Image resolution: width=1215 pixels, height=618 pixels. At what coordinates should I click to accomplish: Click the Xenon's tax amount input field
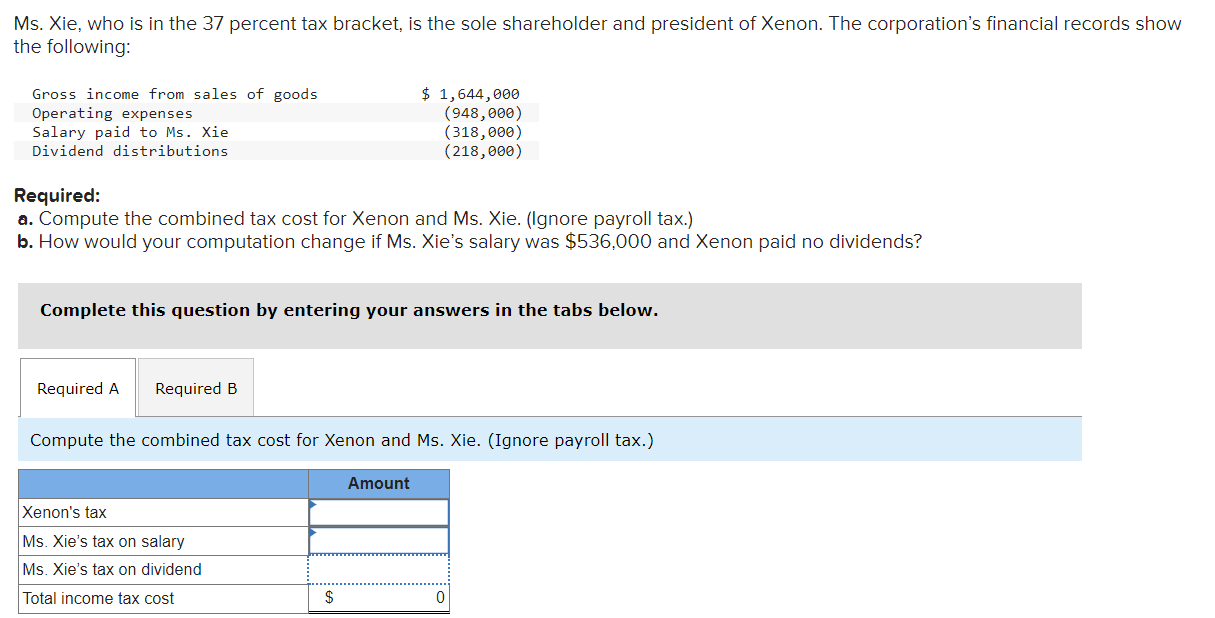click(380, 511)
